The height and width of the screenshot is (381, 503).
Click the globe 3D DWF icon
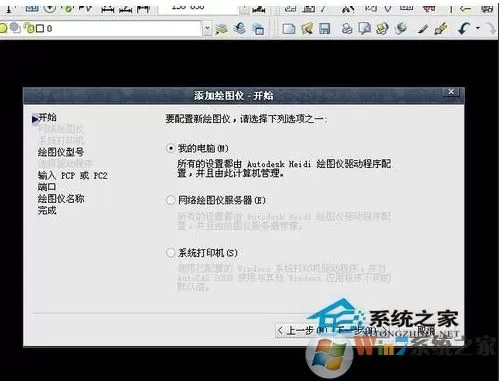pos(400,29)
